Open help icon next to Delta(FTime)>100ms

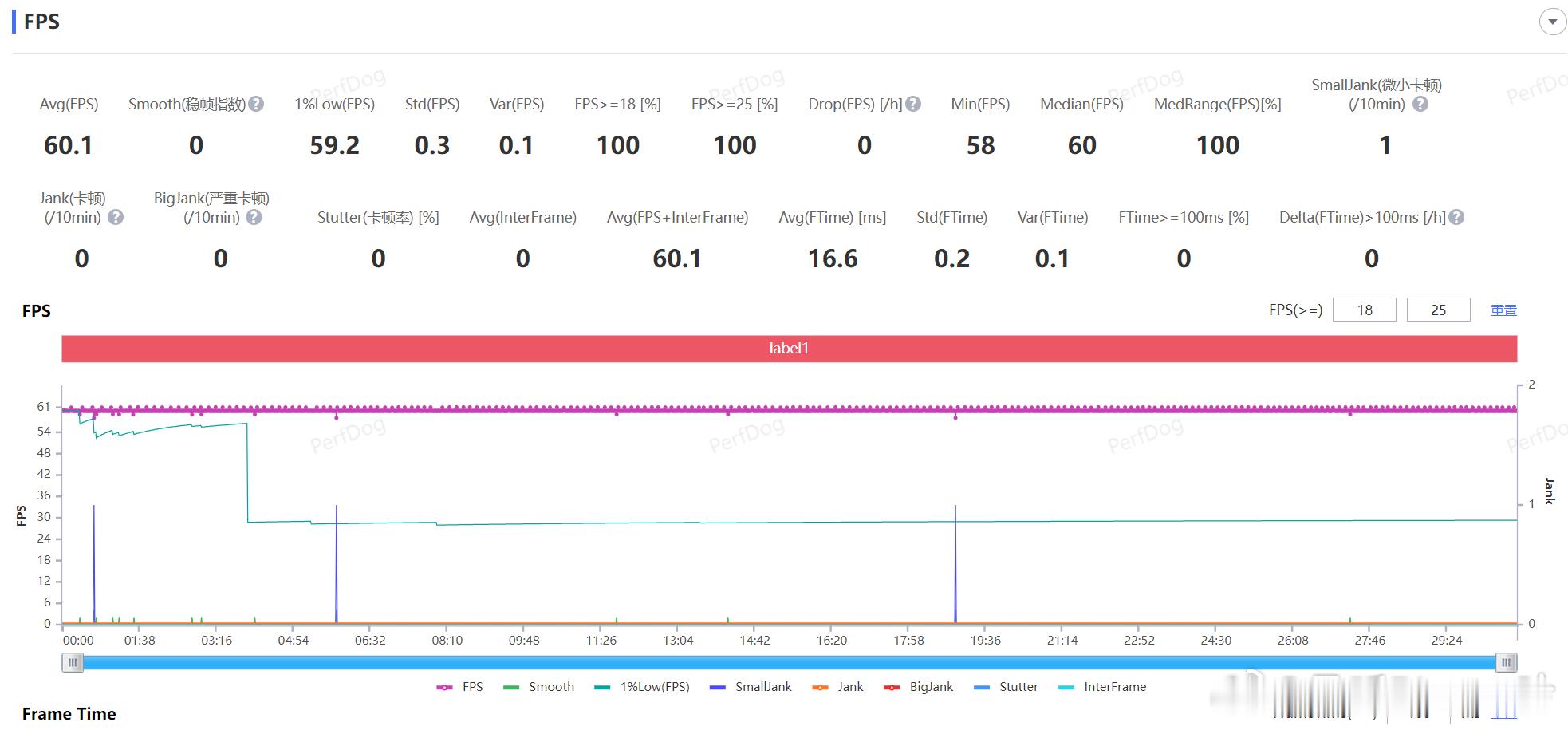pos(1456,217)
